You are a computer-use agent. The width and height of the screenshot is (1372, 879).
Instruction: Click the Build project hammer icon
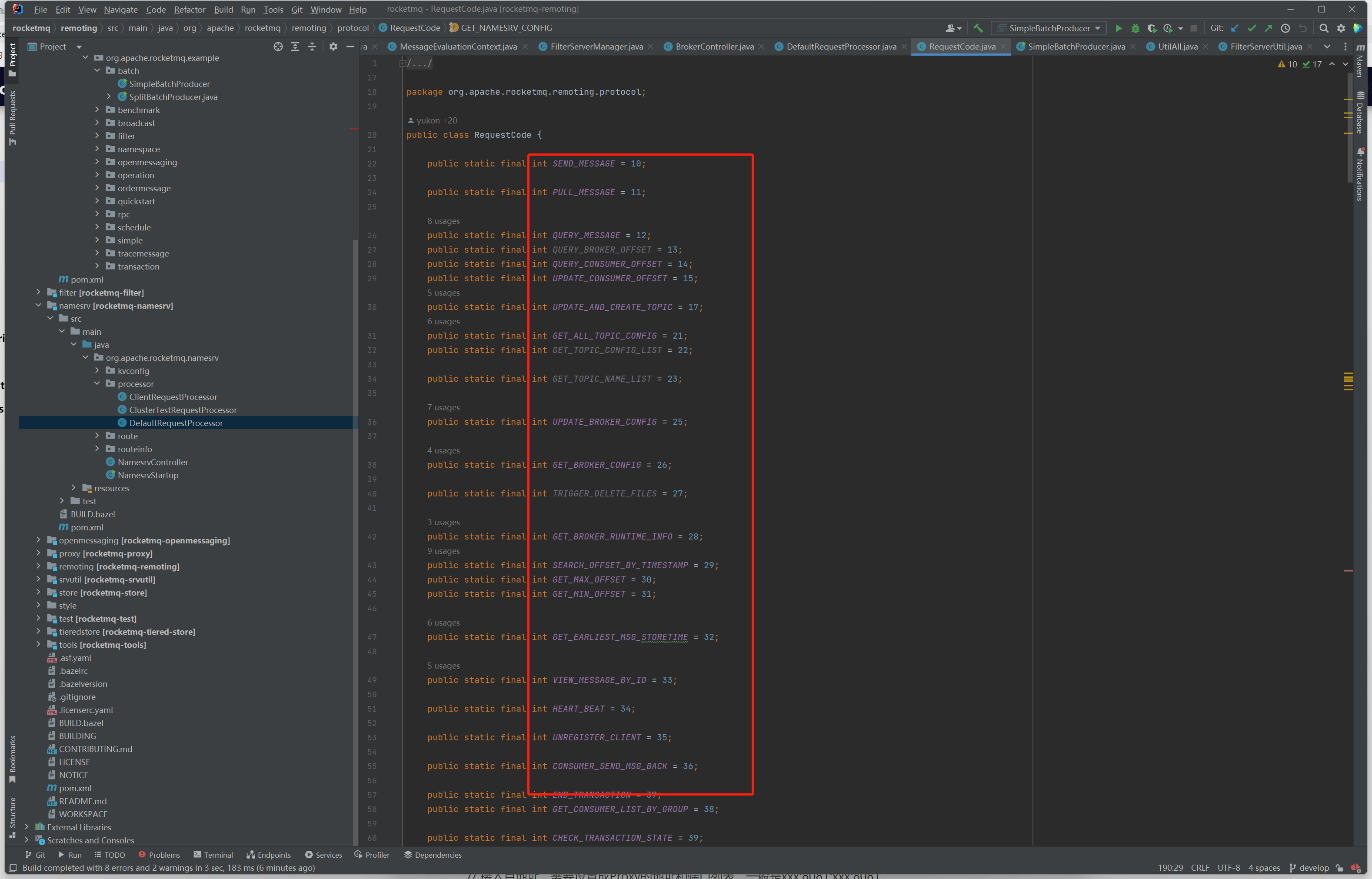(x=978, y=28)
